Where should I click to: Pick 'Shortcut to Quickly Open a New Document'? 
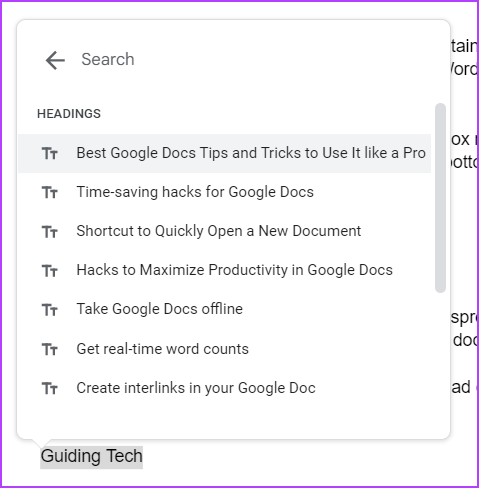pos(224,231)
